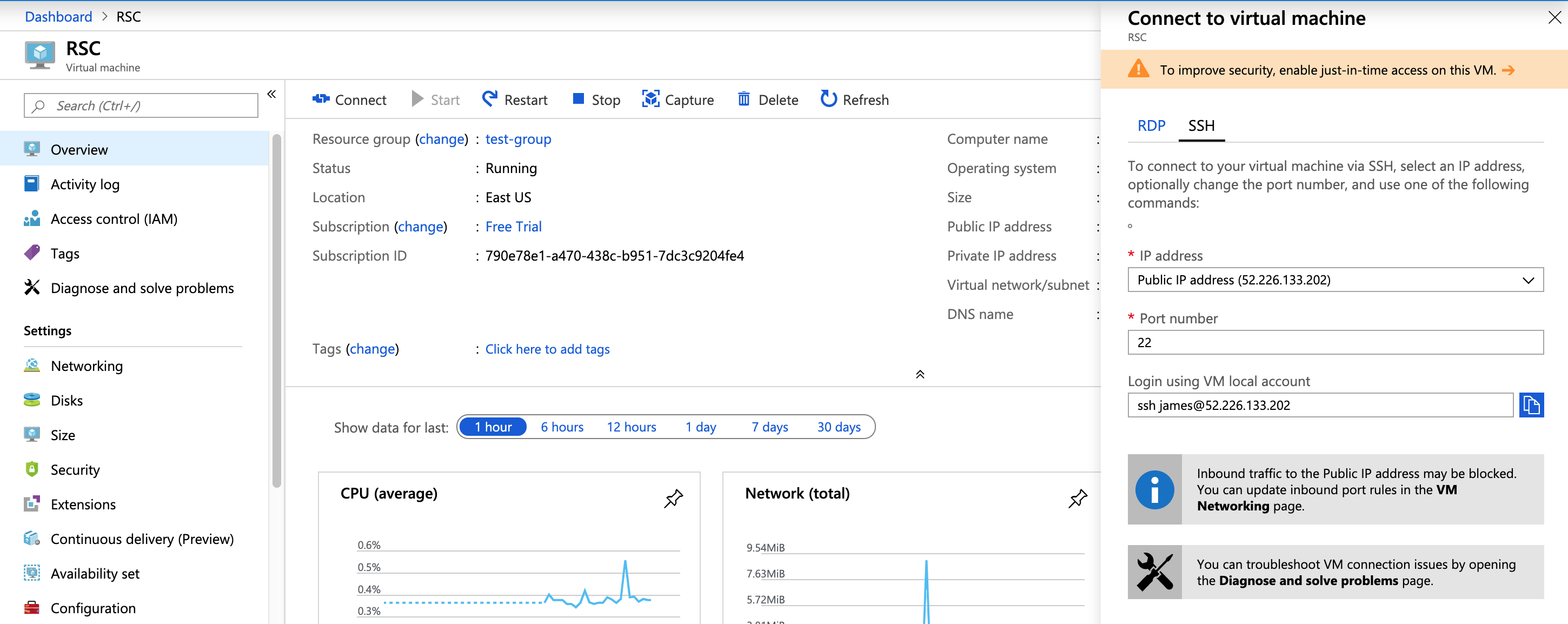Open the IP address dropdown
The image size is (1568, 624).
1336,280
